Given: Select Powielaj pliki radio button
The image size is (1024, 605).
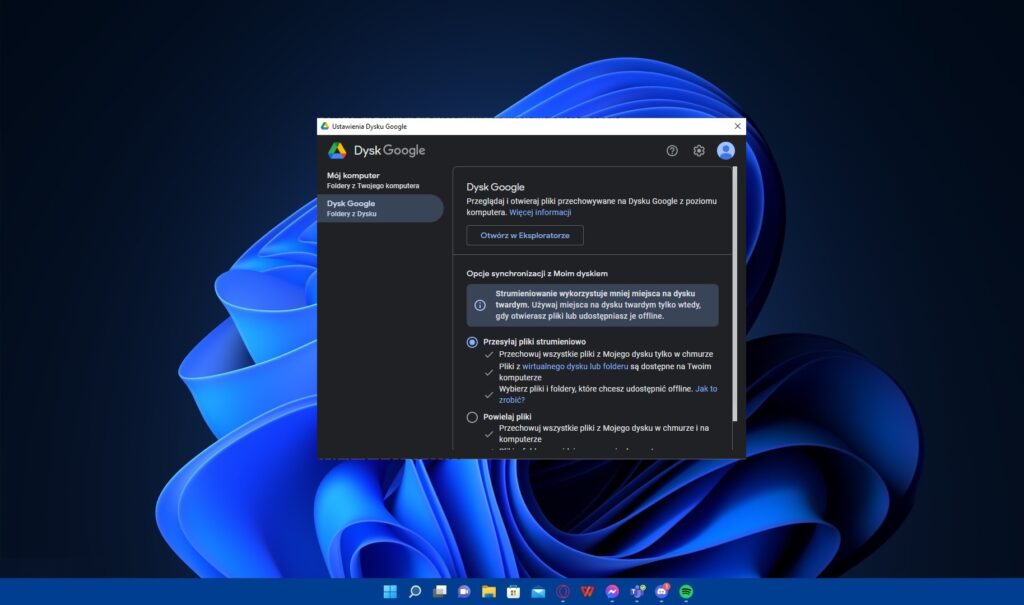Looking at the screenshot, I should tap(472, 417).
